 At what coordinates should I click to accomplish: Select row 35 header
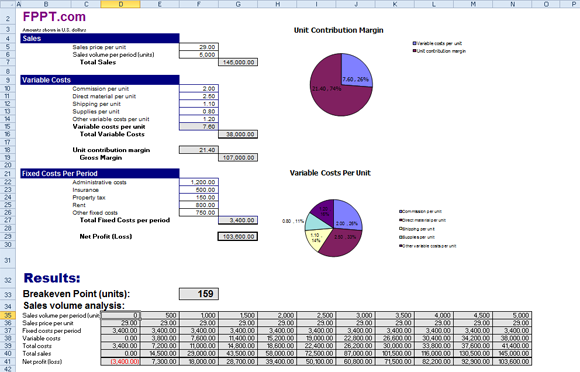tap(7, 315)
